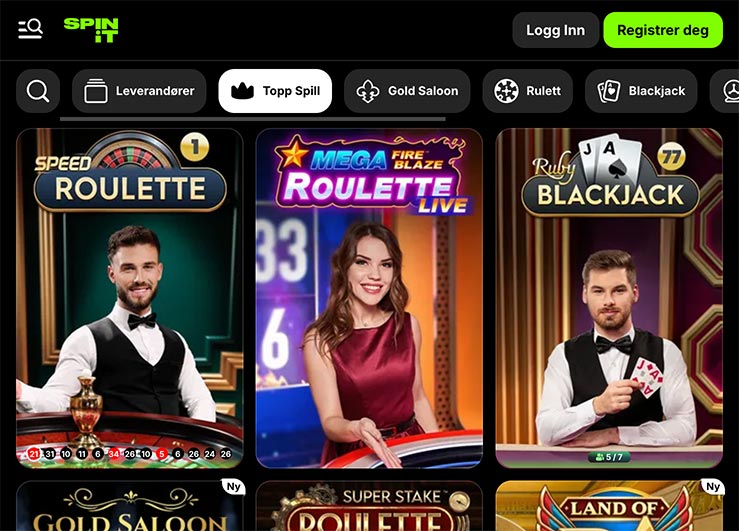The image size is (739, 531).
Task: Click the Spin It logo
Action: [91, 30]
